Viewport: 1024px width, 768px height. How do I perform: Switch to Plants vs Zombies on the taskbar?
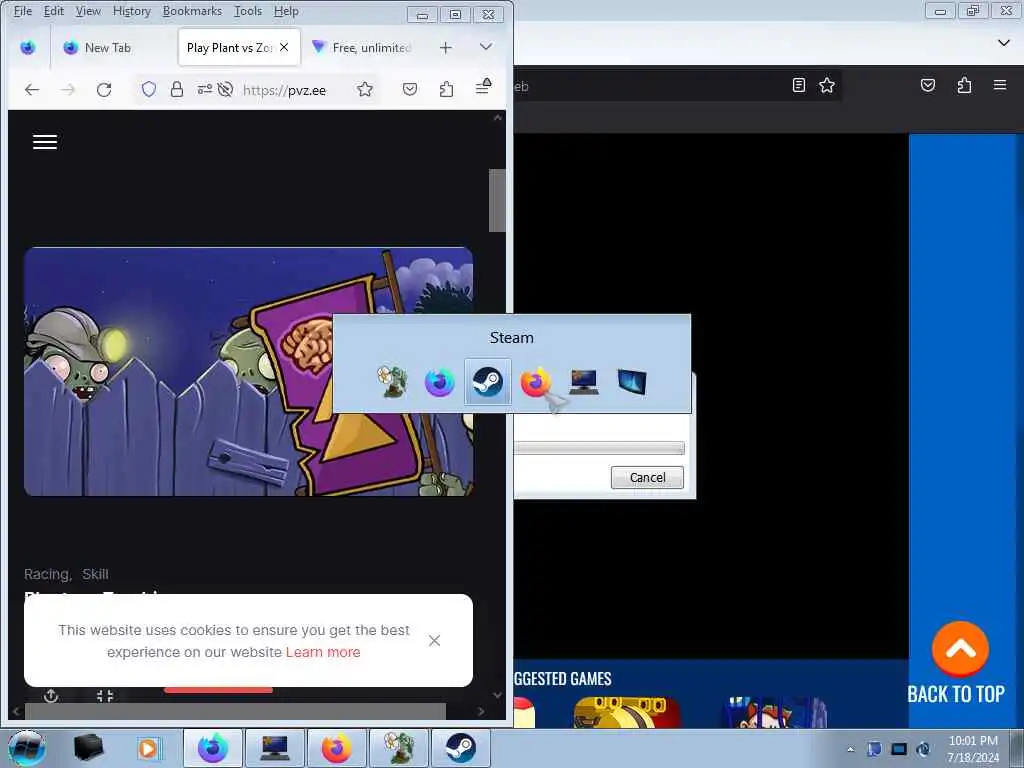point(399,748)
